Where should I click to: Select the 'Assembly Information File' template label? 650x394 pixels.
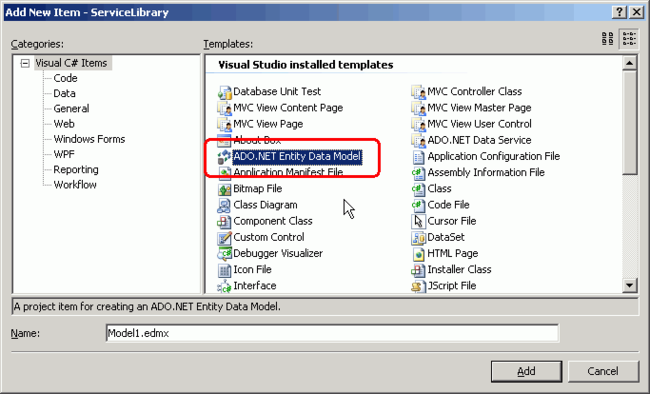point(486,173)
